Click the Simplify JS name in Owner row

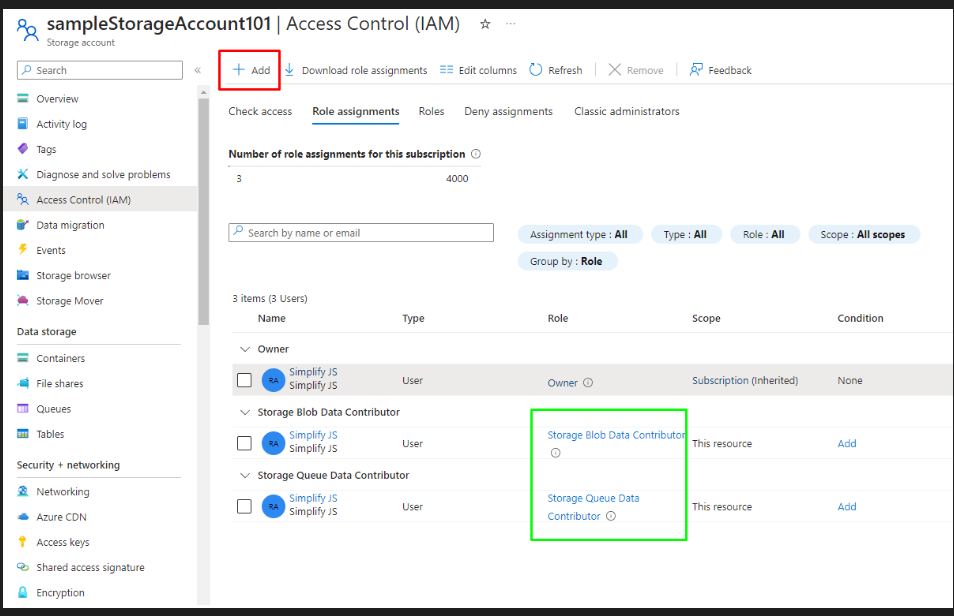[x=313, y=372]
